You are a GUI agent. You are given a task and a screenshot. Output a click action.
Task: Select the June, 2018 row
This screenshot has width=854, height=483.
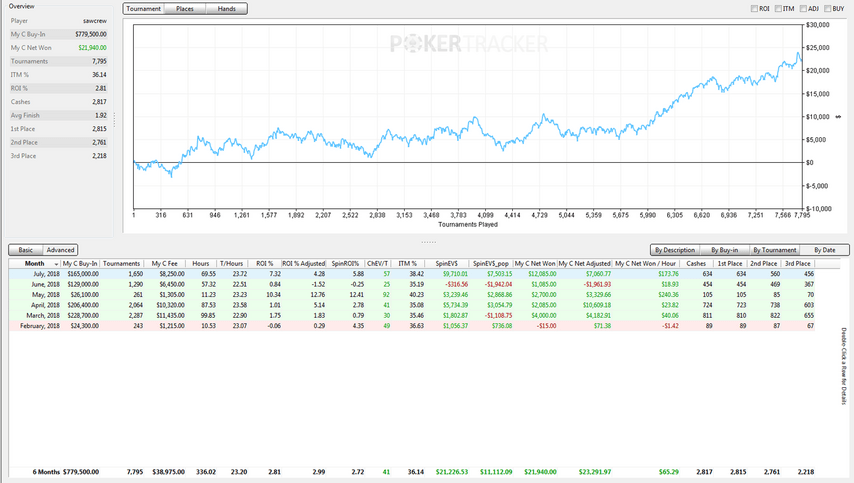click(x=412, y=284)
